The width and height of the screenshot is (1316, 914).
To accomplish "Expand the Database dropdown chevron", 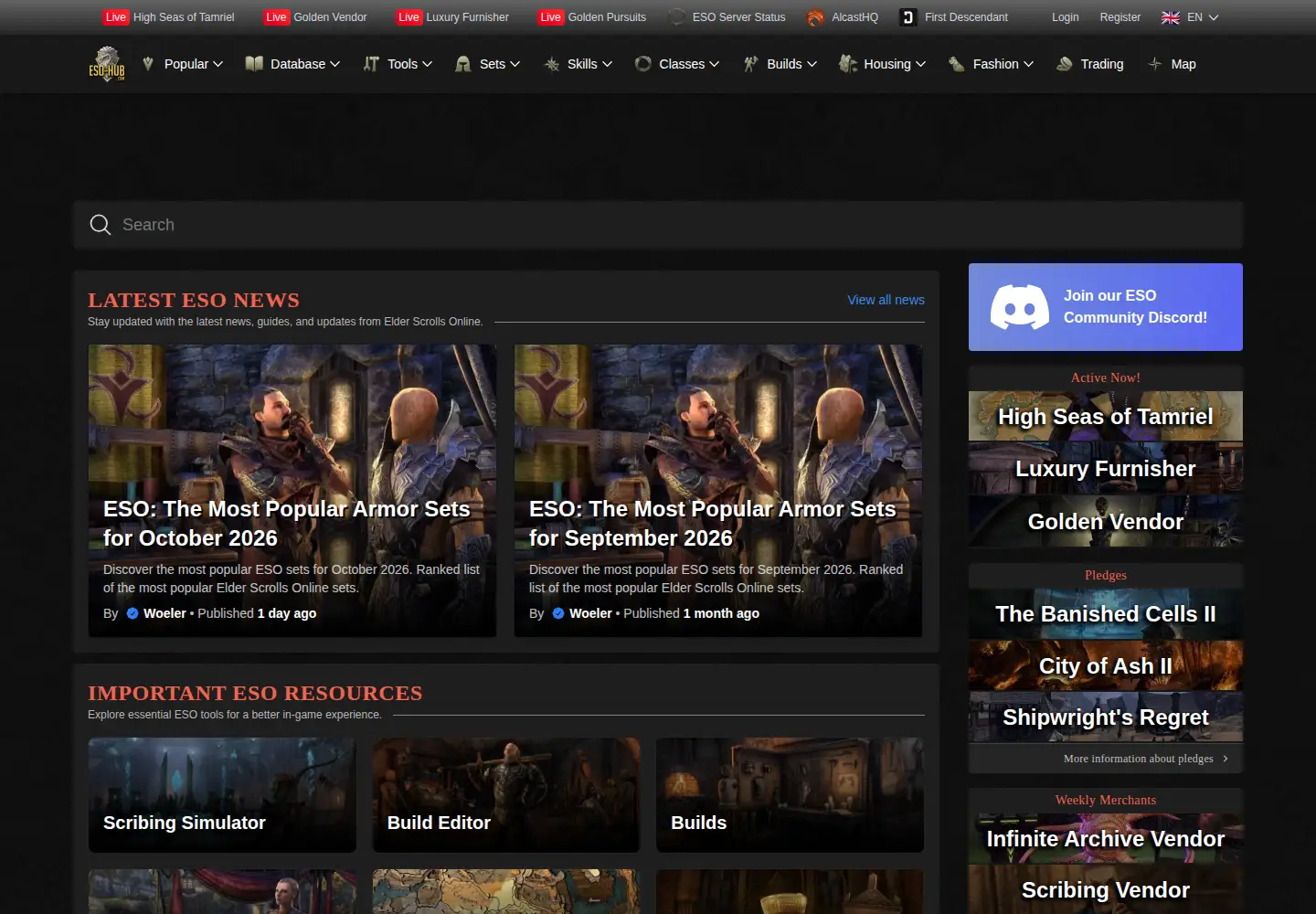I will 334,64.
